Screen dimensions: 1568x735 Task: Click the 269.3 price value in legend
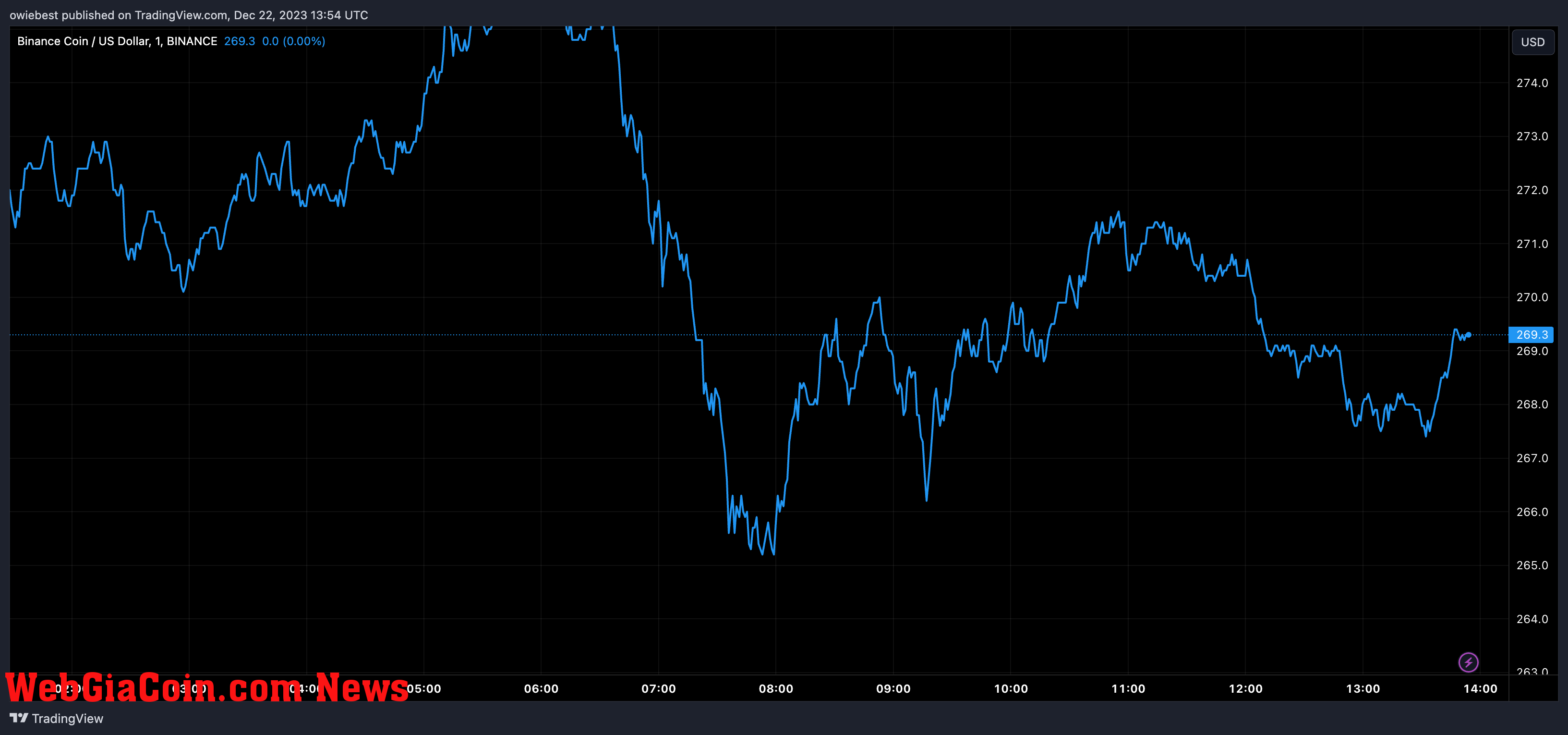(x=239, y=41)
